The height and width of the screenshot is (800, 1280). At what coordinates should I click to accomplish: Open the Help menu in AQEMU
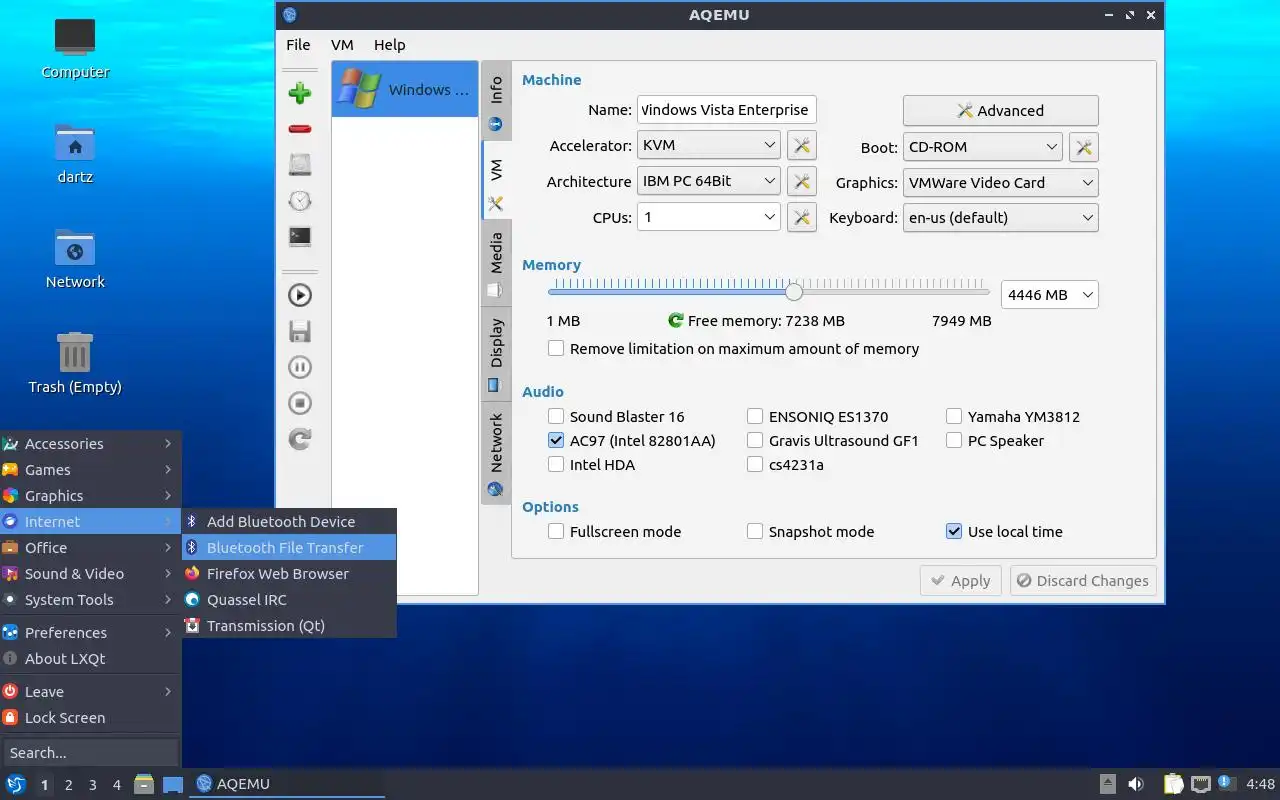[389, 45]
